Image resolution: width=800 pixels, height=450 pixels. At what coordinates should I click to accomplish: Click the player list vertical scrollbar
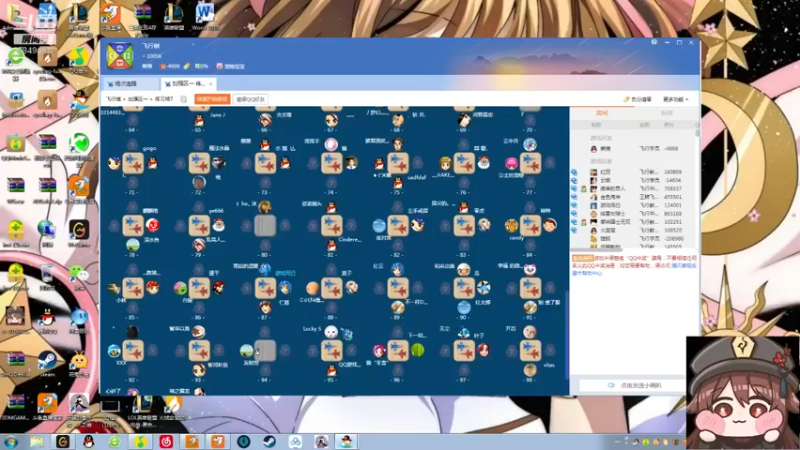point(697,132)
